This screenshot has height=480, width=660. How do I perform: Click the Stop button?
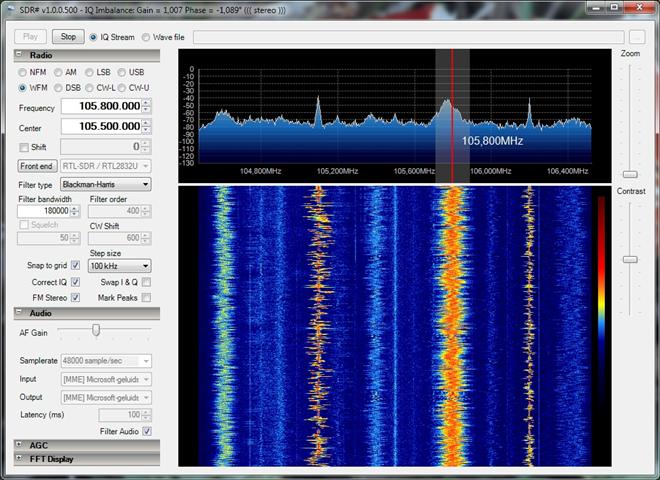click(x=68, y=37)
